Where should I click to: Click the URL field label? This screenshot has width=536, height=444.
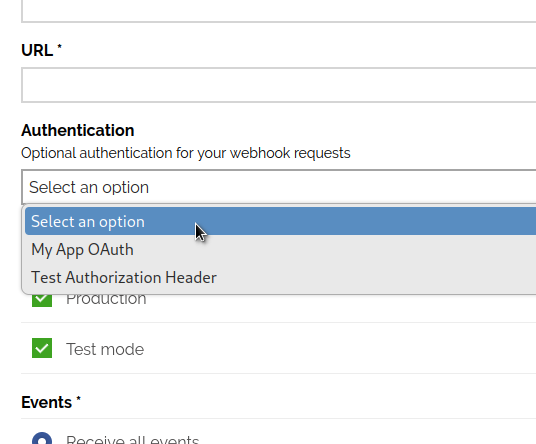37,51
